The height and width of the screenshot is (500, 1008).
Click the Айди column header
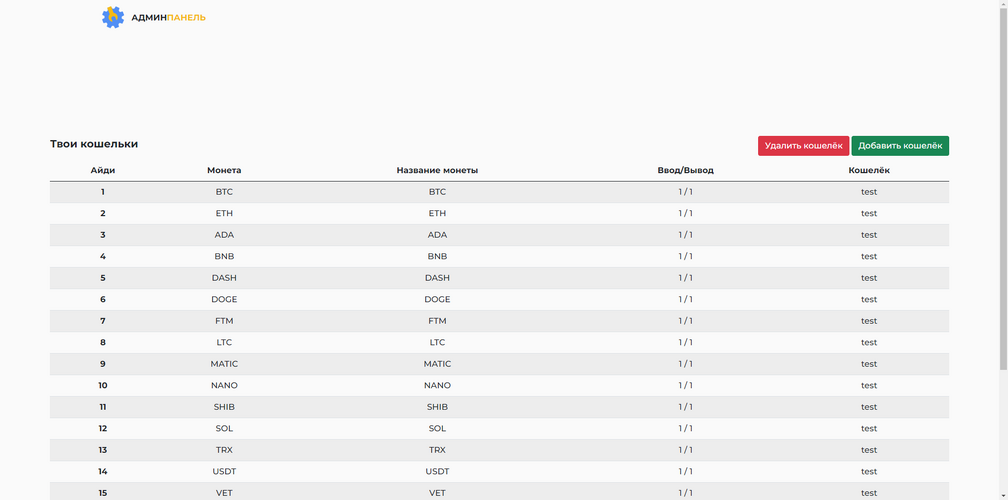click(x=102, y=170)
